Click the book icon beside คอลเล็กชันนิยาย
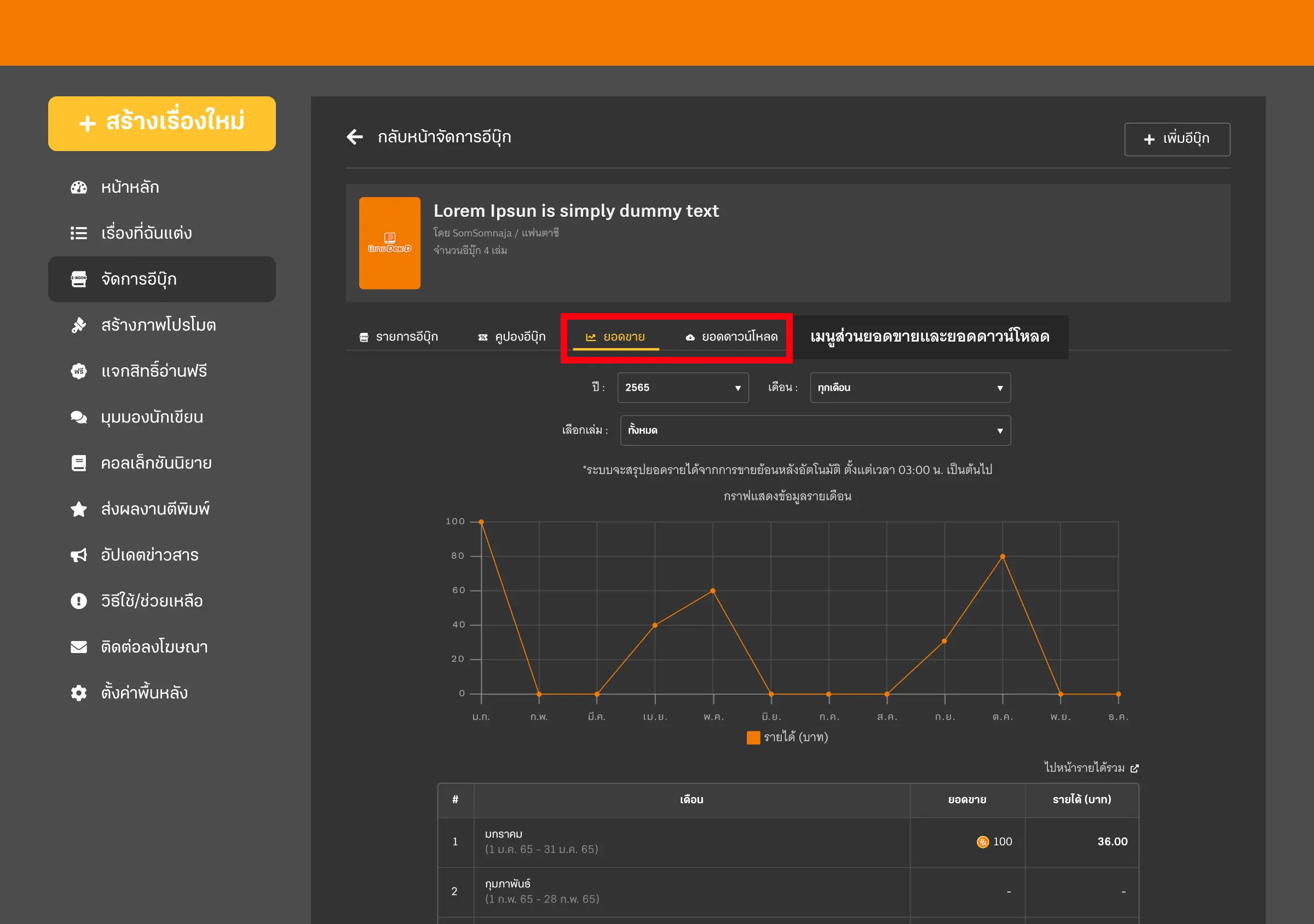Image resolution: width=1314 pixels, height=924 pixels. 78,463
